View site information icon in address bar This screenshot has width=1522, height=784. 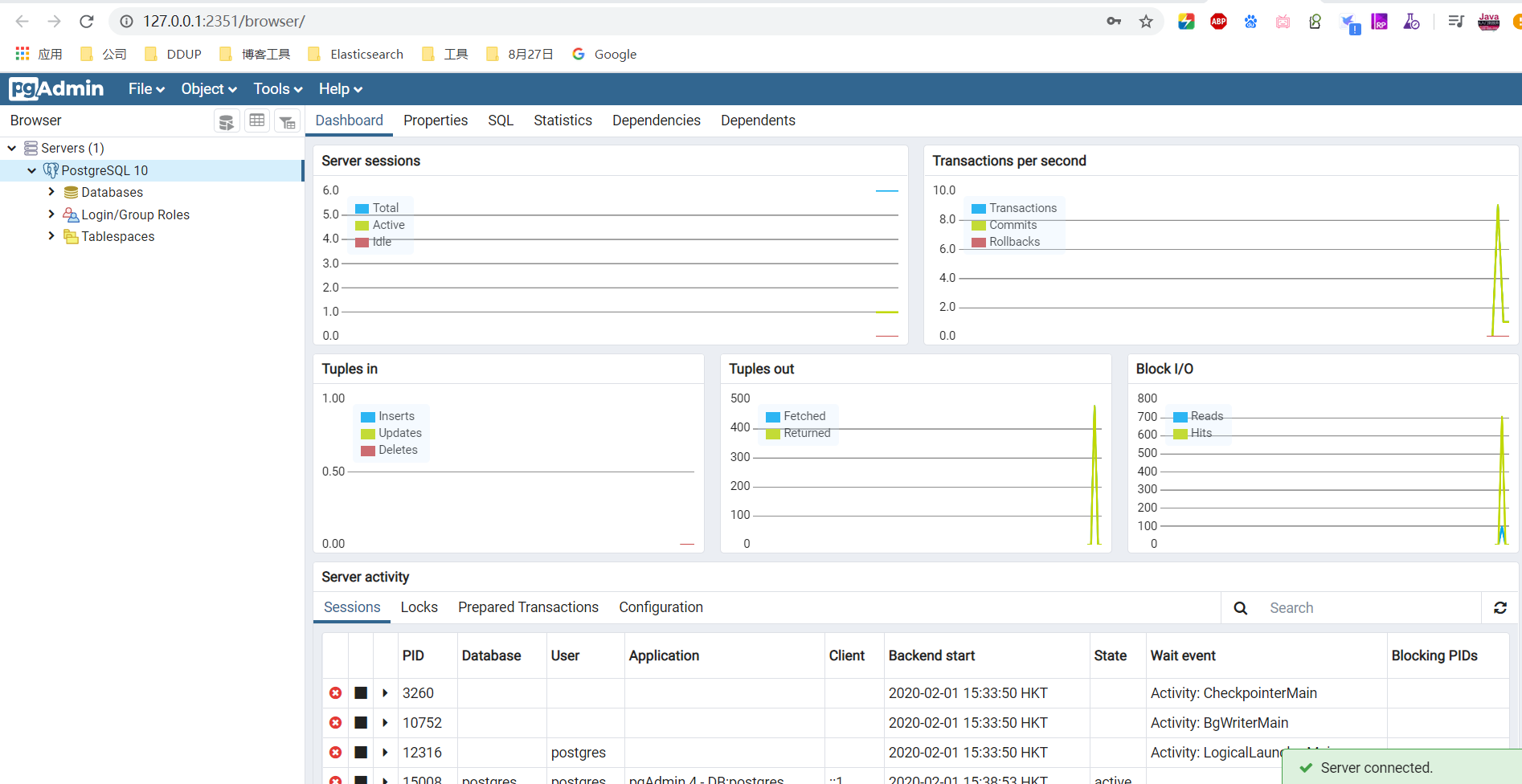coord(126,22)
